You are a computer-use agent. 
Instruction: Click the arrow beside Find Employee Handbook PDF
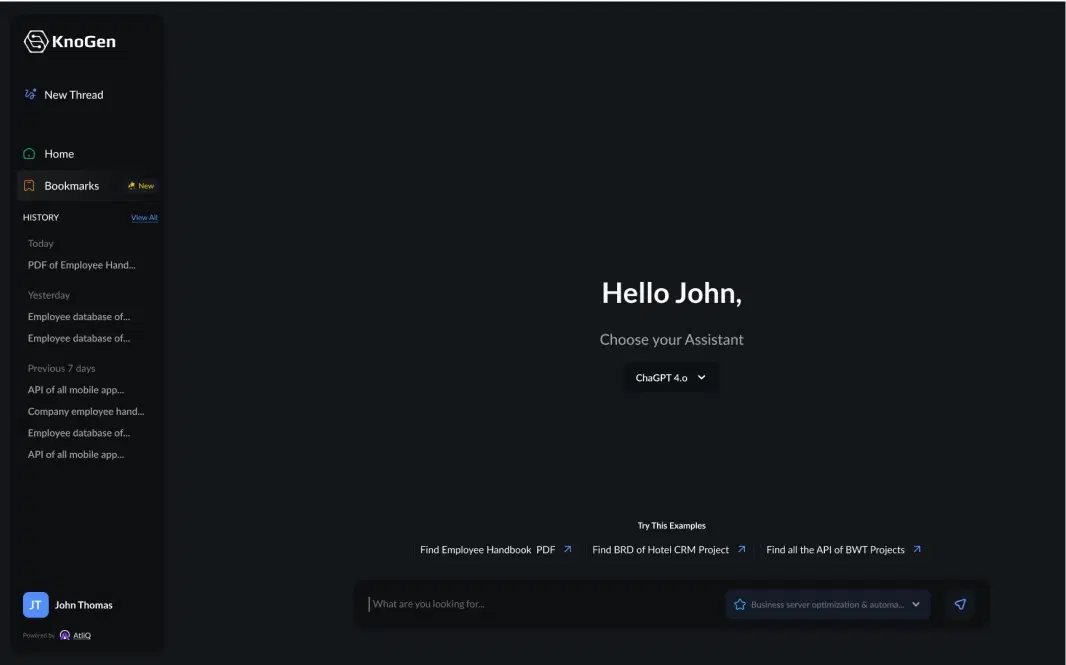tap(567, 549)
